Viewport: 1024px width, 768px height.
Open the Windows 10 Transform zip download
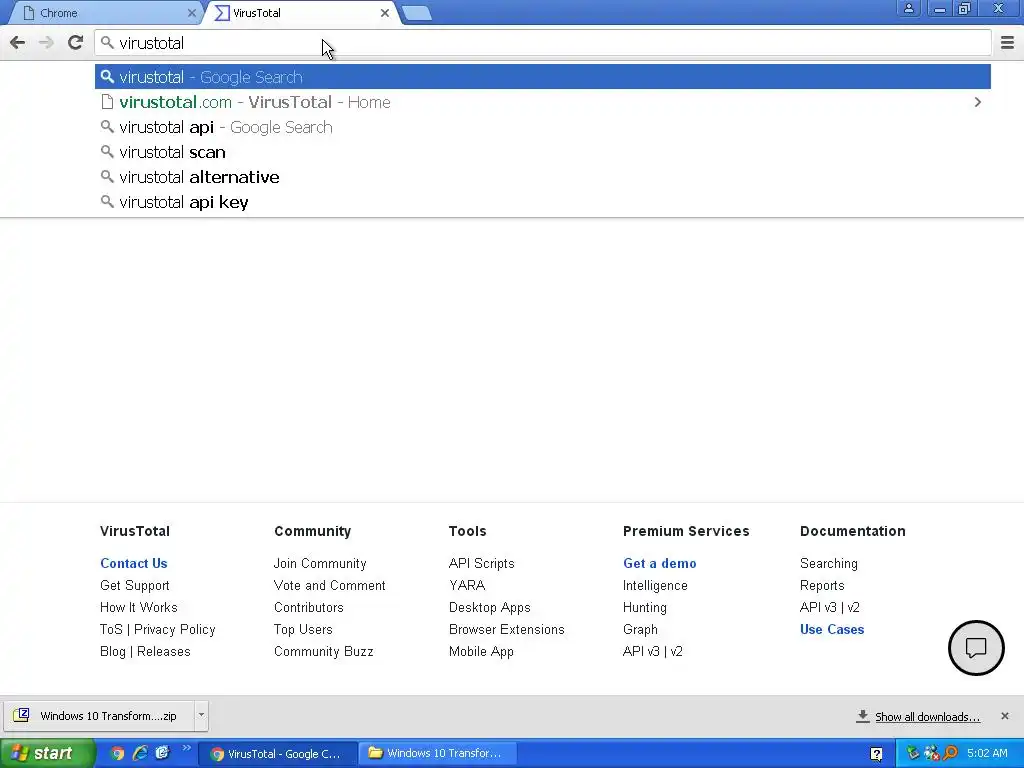point(99,716)
